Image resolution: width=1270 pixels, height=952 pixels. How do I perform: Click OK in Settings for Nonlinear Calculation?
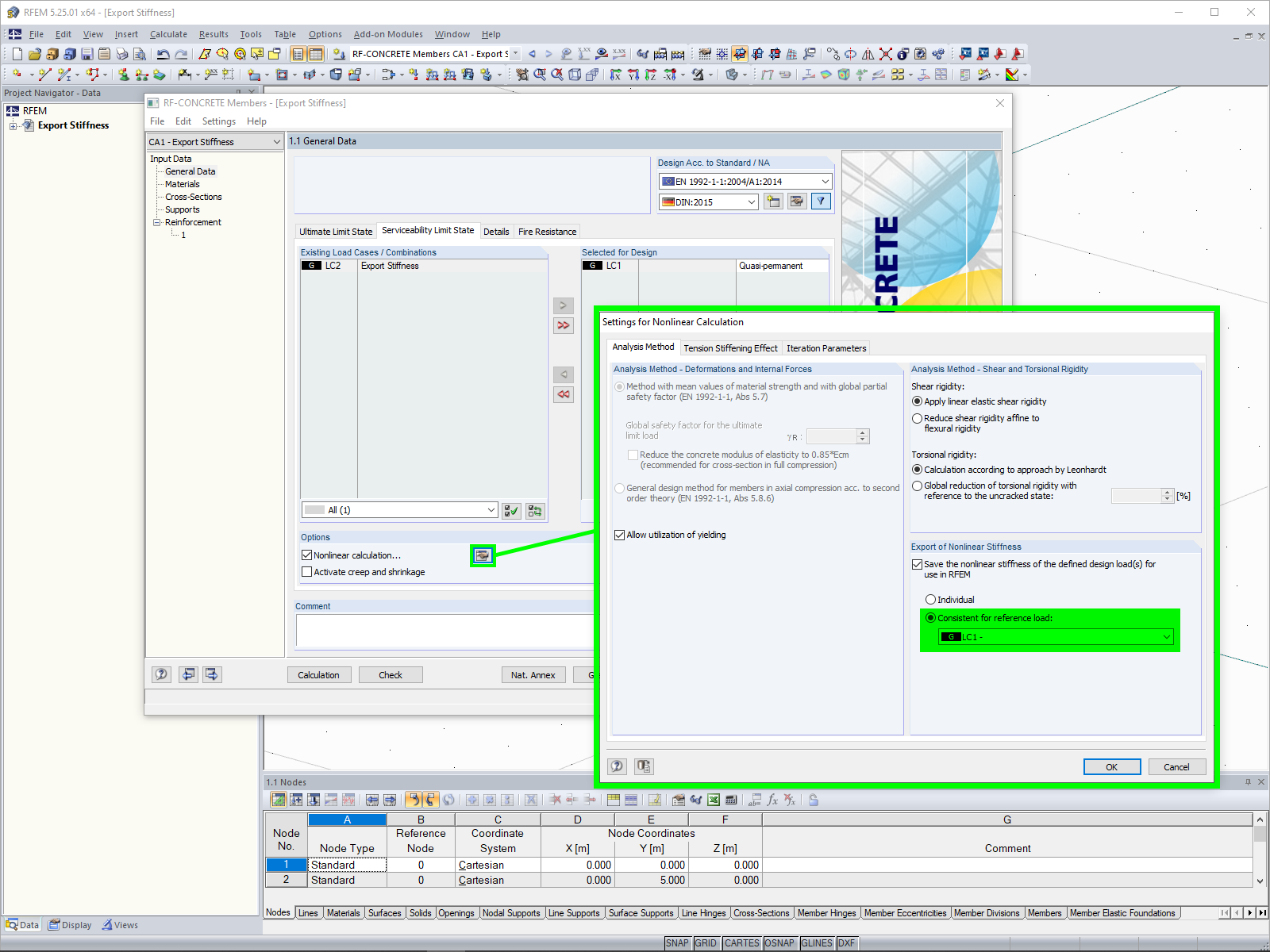[1112, 766]
